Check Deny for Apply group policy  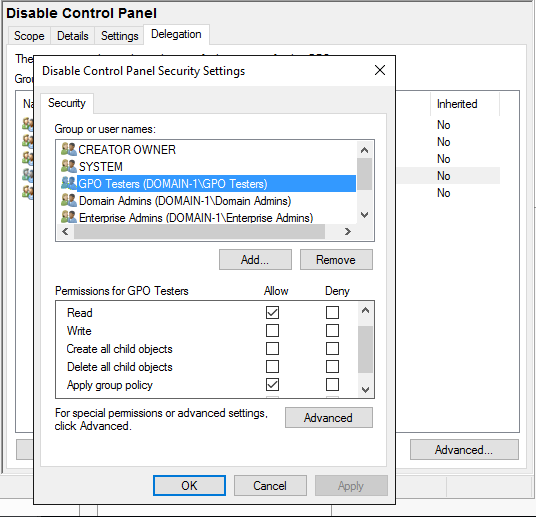pyautogui.click(x=332, y=385)
